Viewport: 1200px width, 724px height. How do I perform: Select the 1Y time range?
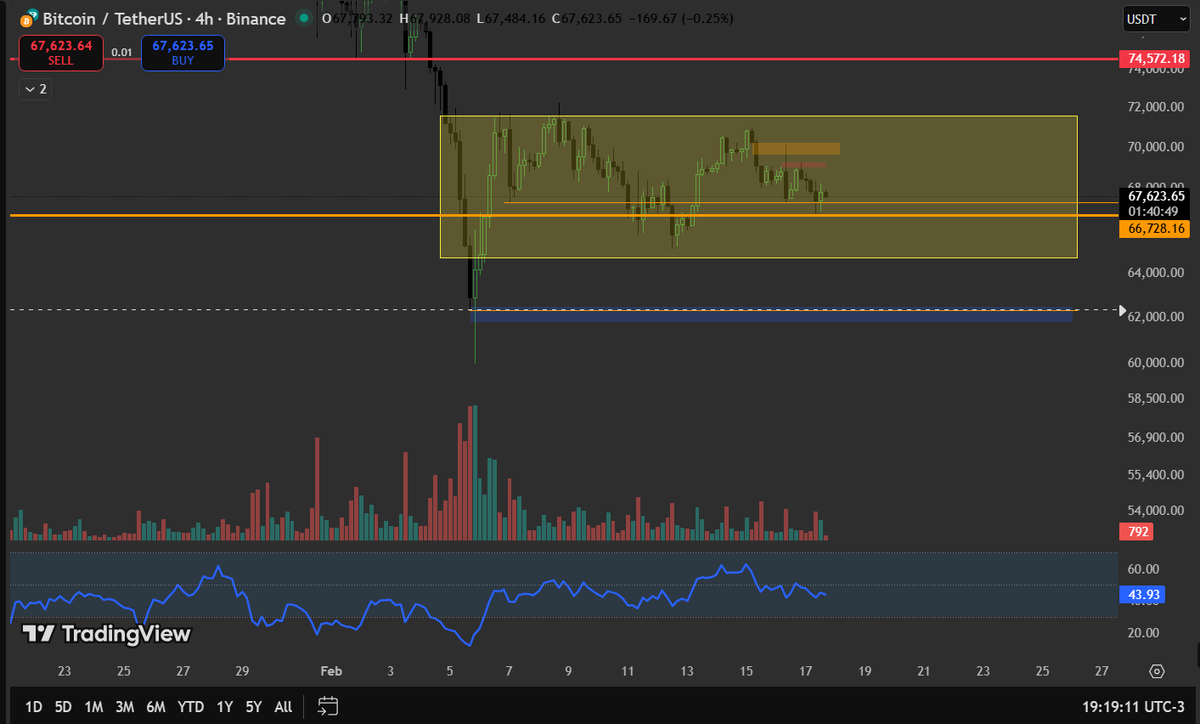(x=225, y=707)
